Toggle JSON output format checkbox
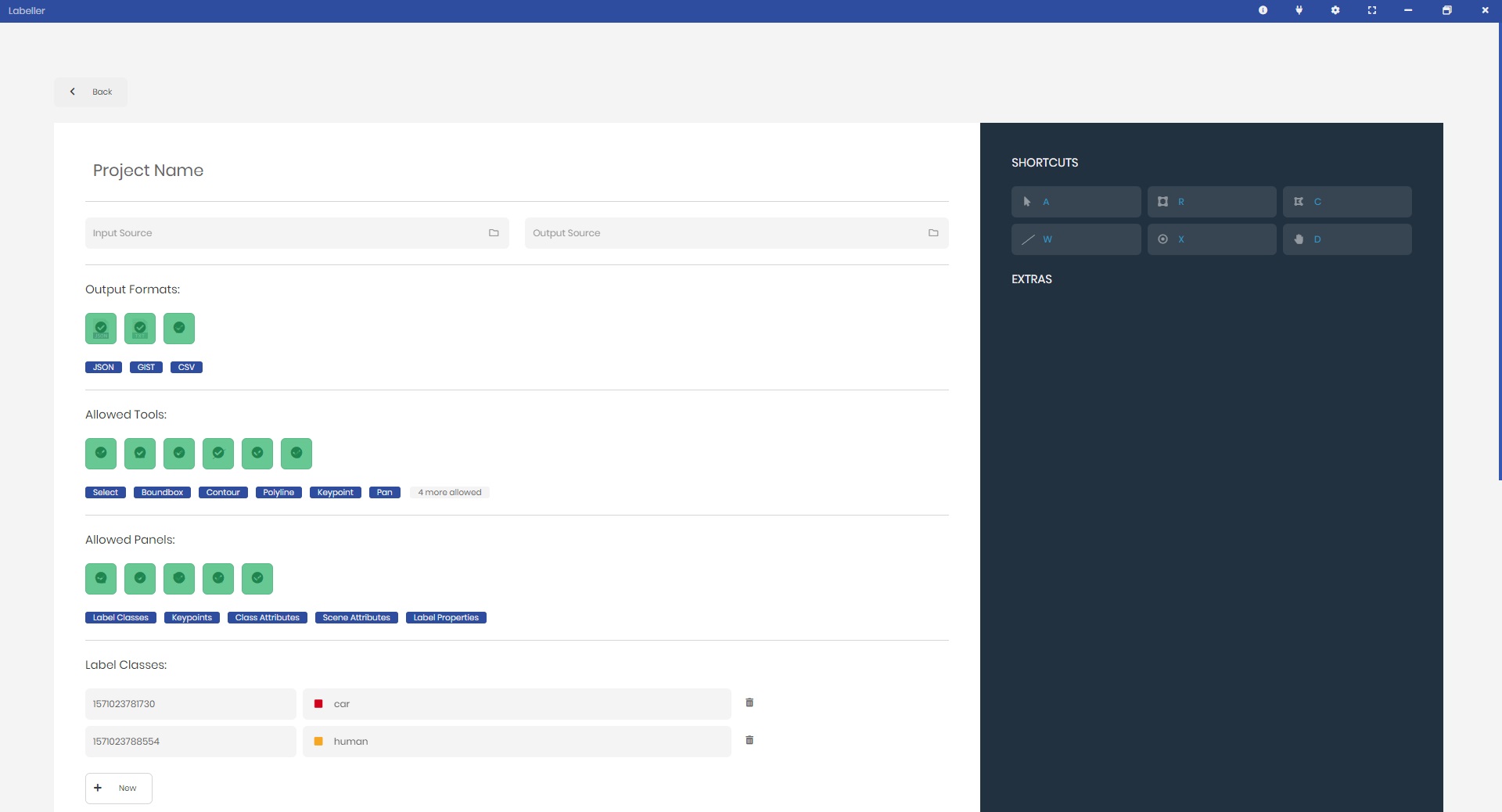Viewport: 1502px width, 812px height. (101, 329)
